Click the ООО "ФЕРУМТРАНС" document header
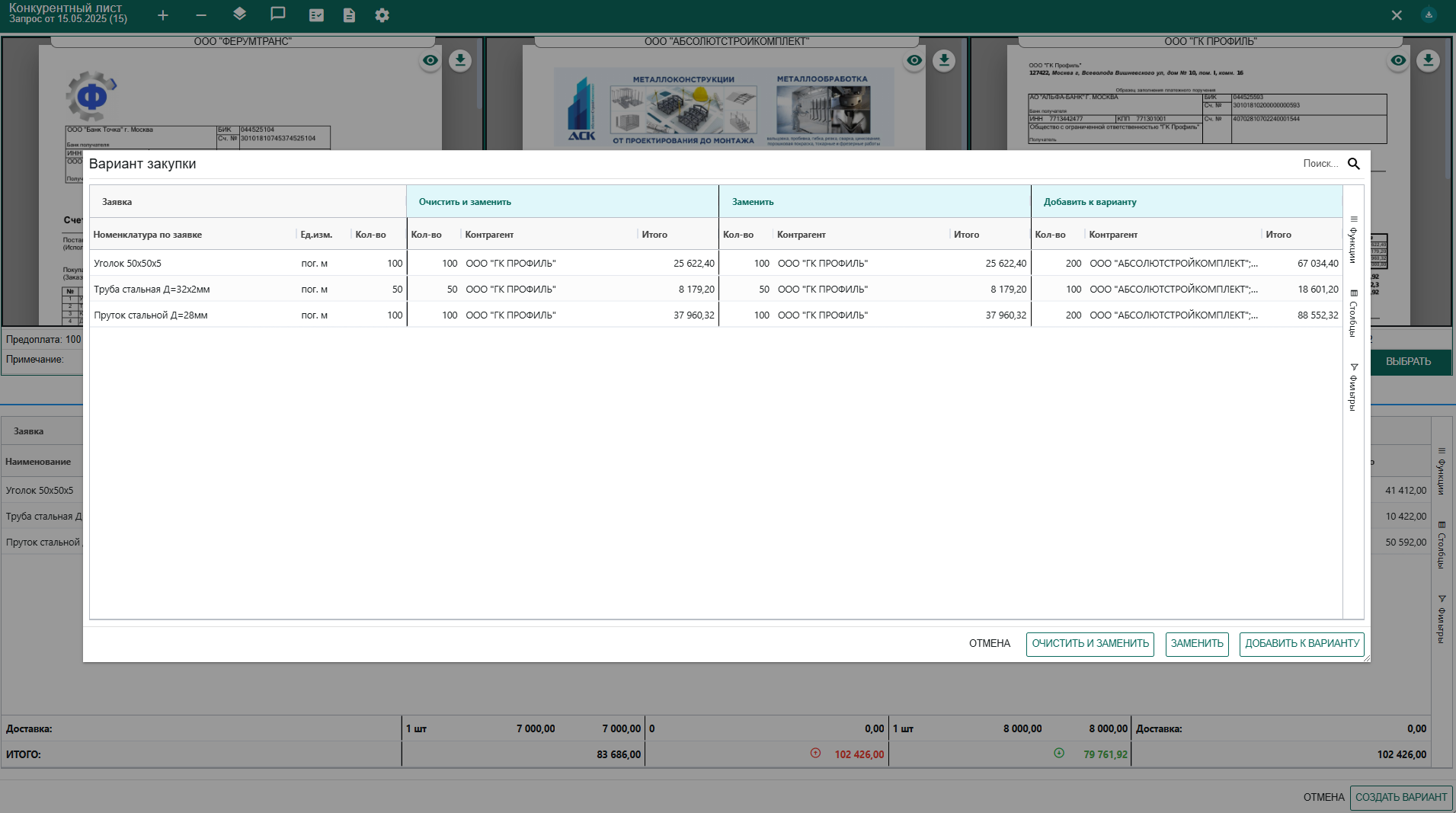 click(x=242, y=41)
